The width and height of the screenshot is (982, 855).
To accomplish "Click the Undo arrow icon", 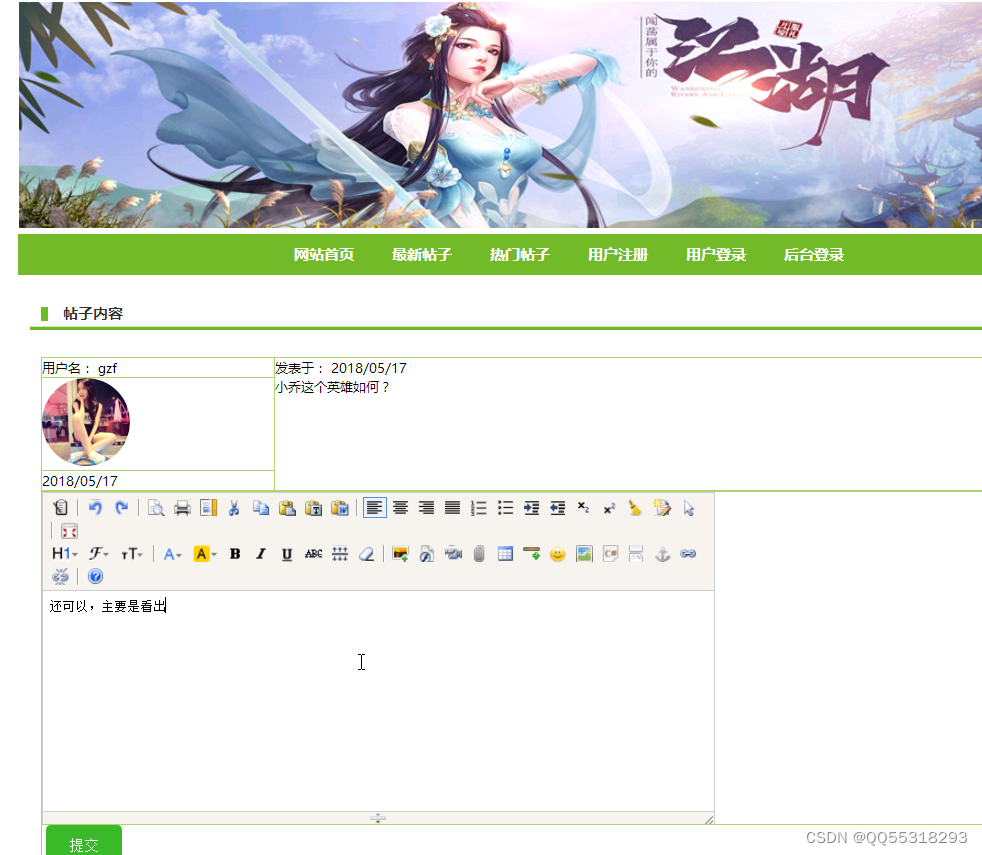I will tap(94, 508).
